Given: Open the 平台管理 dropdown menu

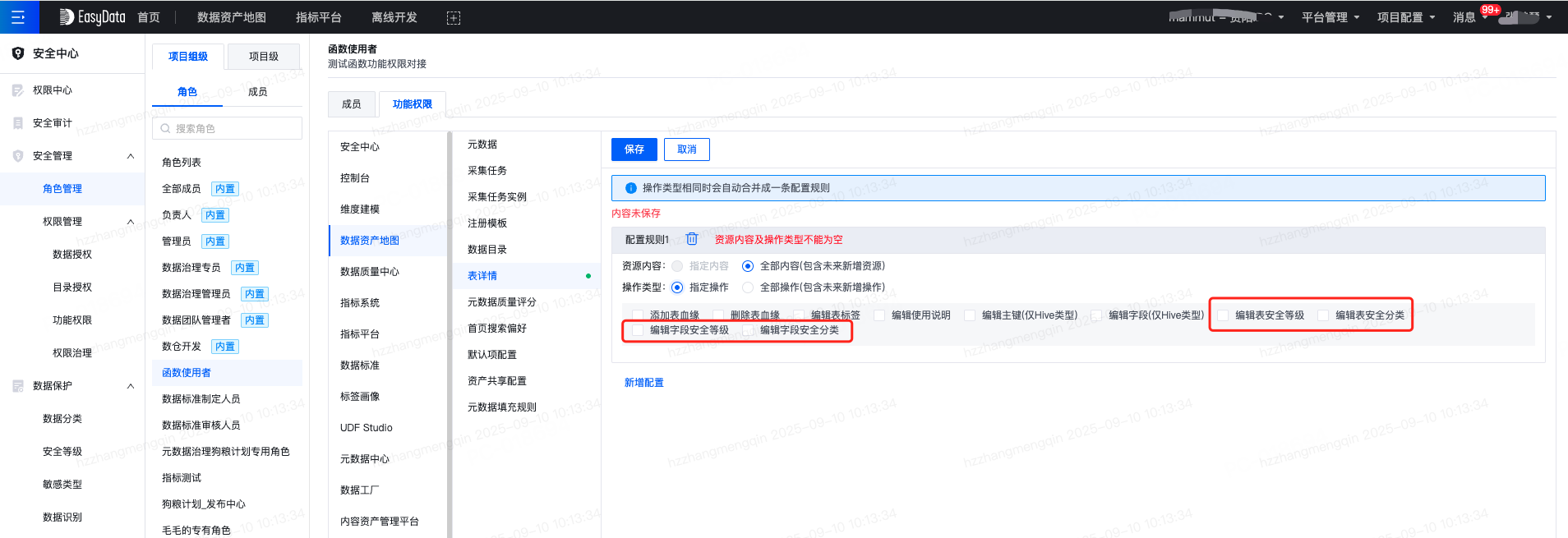Looking at the screenshot, I should tap(1330, 17).
